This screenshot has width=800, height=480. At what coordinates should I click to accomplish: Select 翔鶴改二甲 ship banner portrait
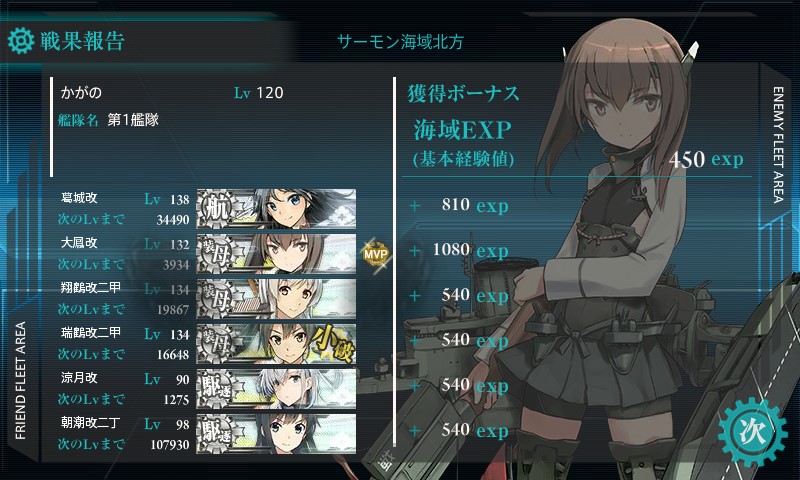pyautogui.click(x=276, y=298)
